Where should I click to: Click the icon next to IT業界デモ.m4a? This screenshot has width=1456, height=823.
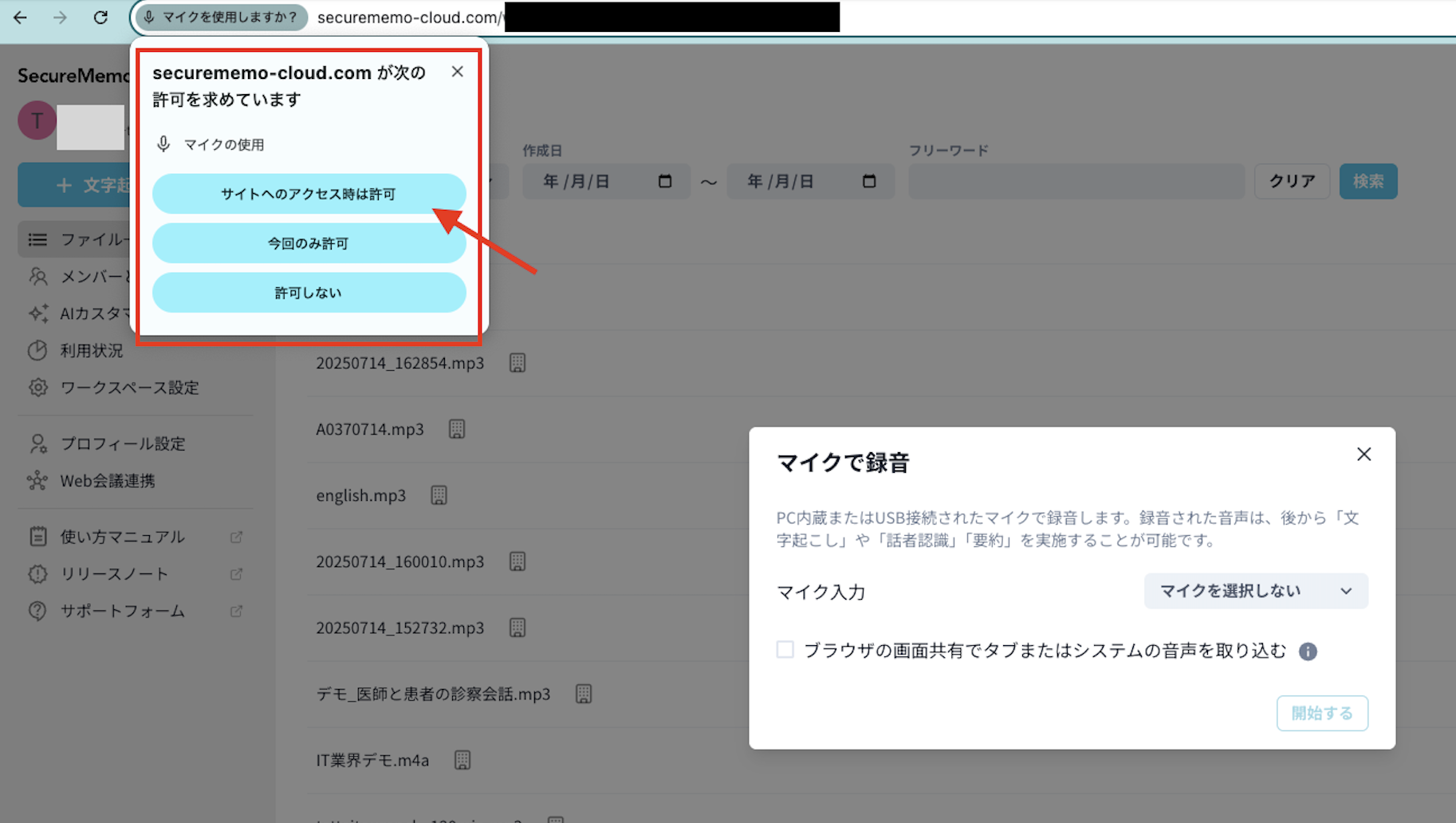[x=462, y=760]
